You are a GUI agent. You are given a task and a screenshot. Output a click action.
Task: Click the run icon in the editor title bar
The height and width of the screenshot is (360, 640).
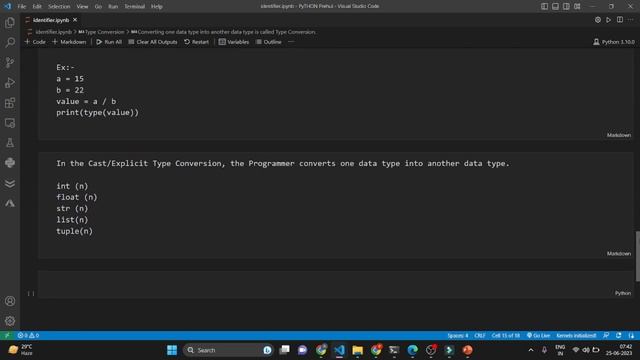click(x=609, y=20)
